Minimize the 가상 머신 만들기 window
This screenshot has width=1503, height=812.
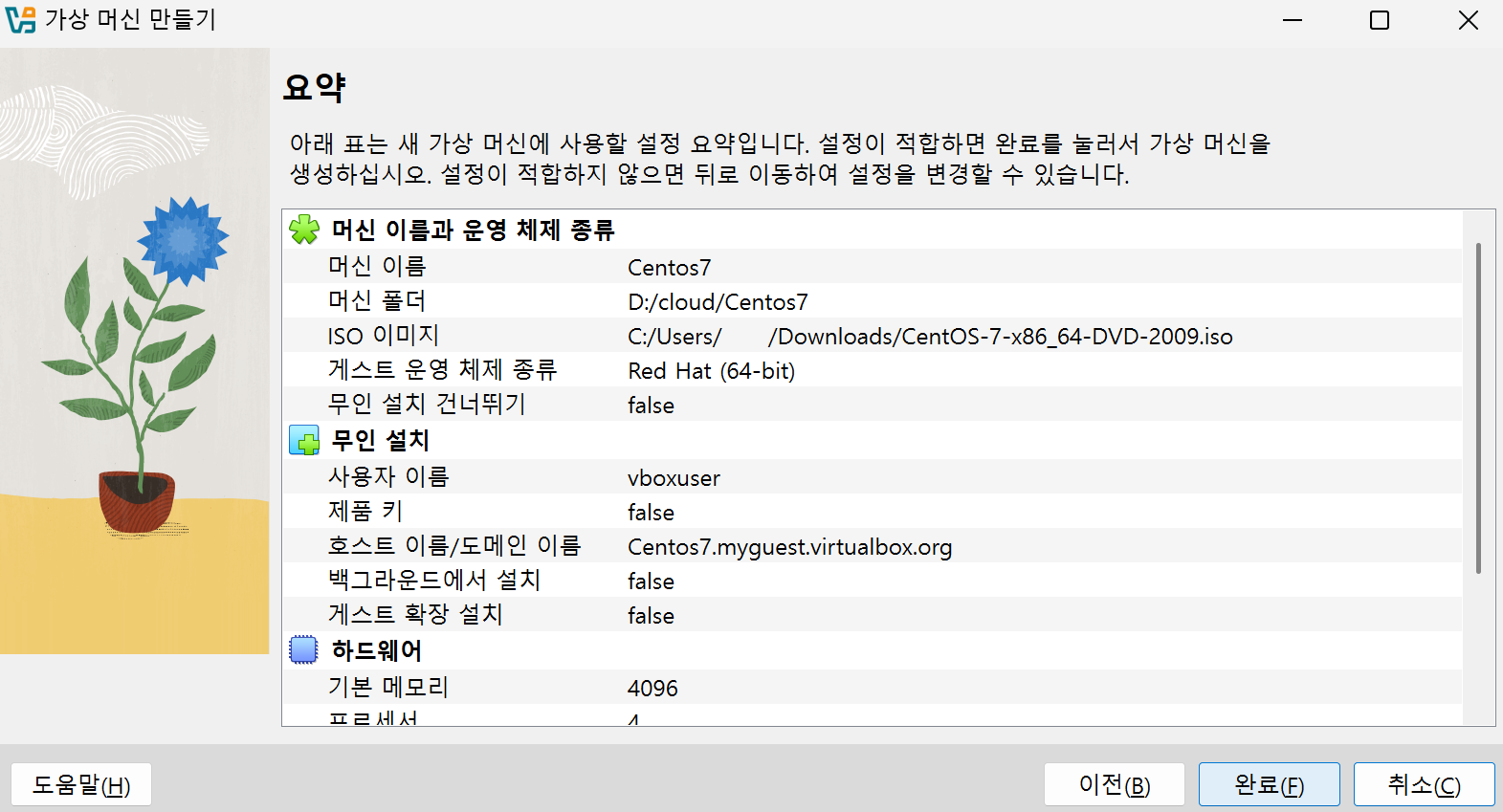(1293, 20)
